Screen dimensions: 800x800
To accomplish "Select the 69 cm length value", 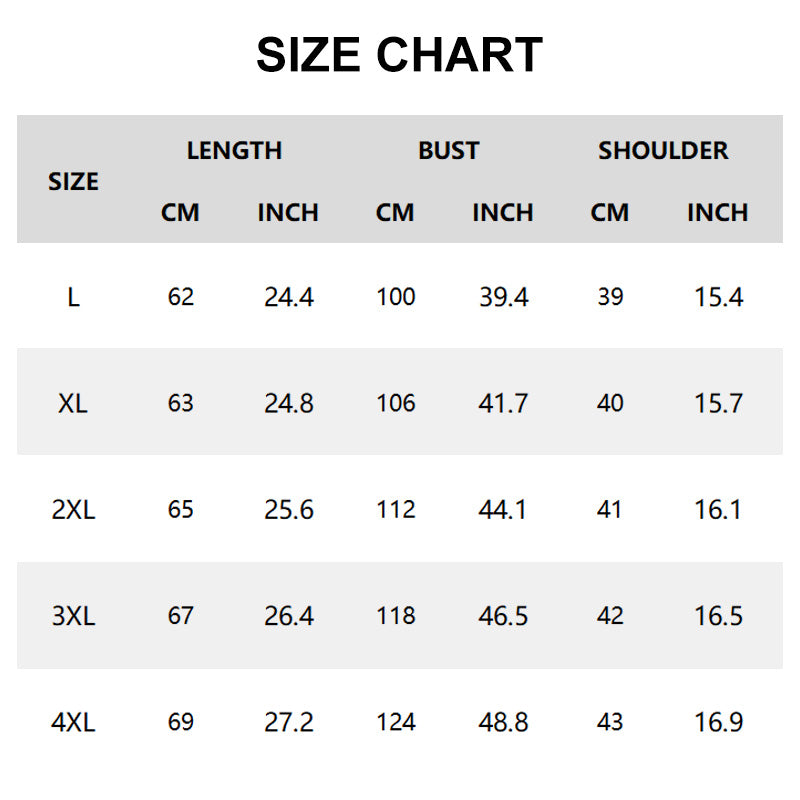I will coord(180,722).
